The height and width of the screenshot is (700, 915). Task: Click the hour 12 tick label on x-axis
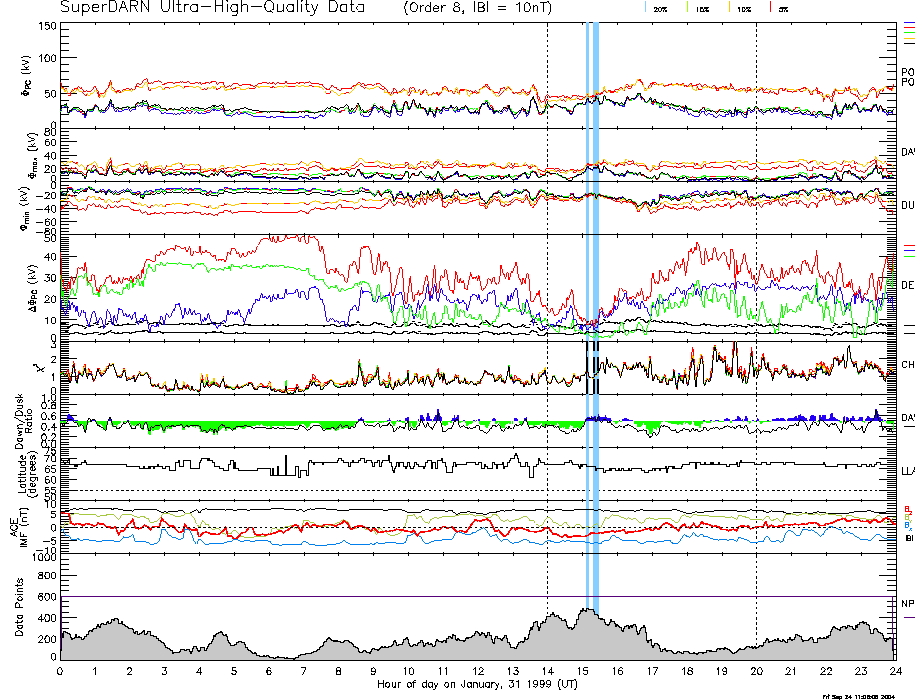tap(477, 671)
